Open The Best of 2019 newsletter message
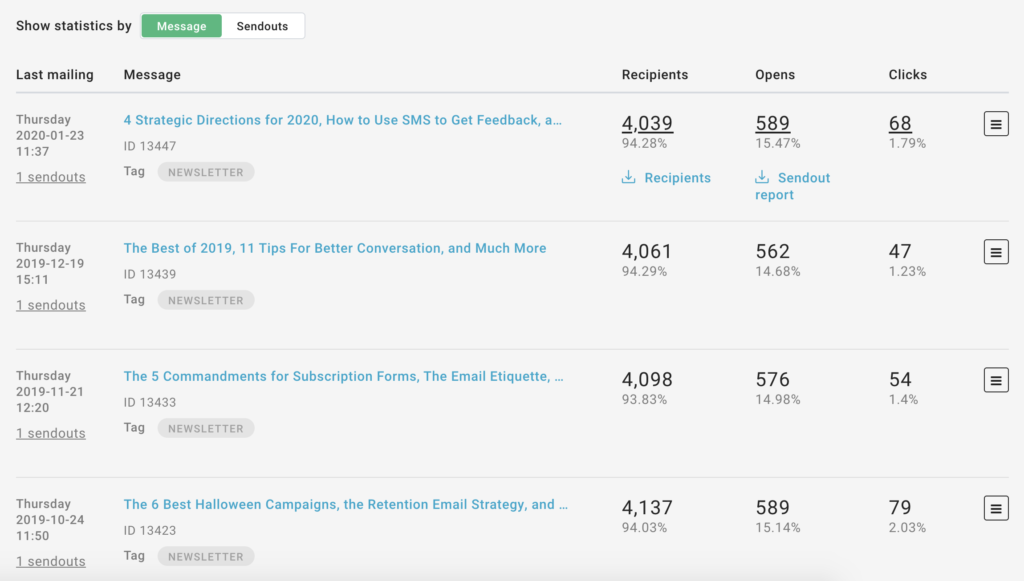Image resolution: width=1024 pixels, height=581 pixels. (335, 248)
